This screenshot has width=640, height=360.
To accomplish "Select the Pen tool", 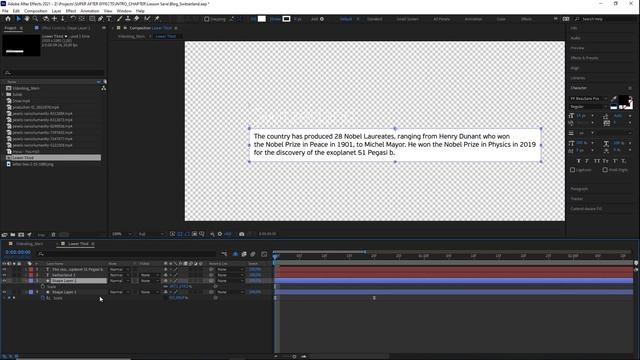I will [100, 19].
